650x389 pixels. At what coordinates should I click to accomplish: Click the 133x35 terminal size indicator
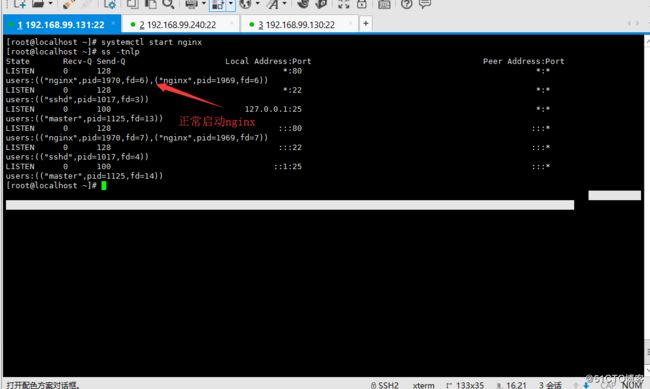click(x=465, y=385)
